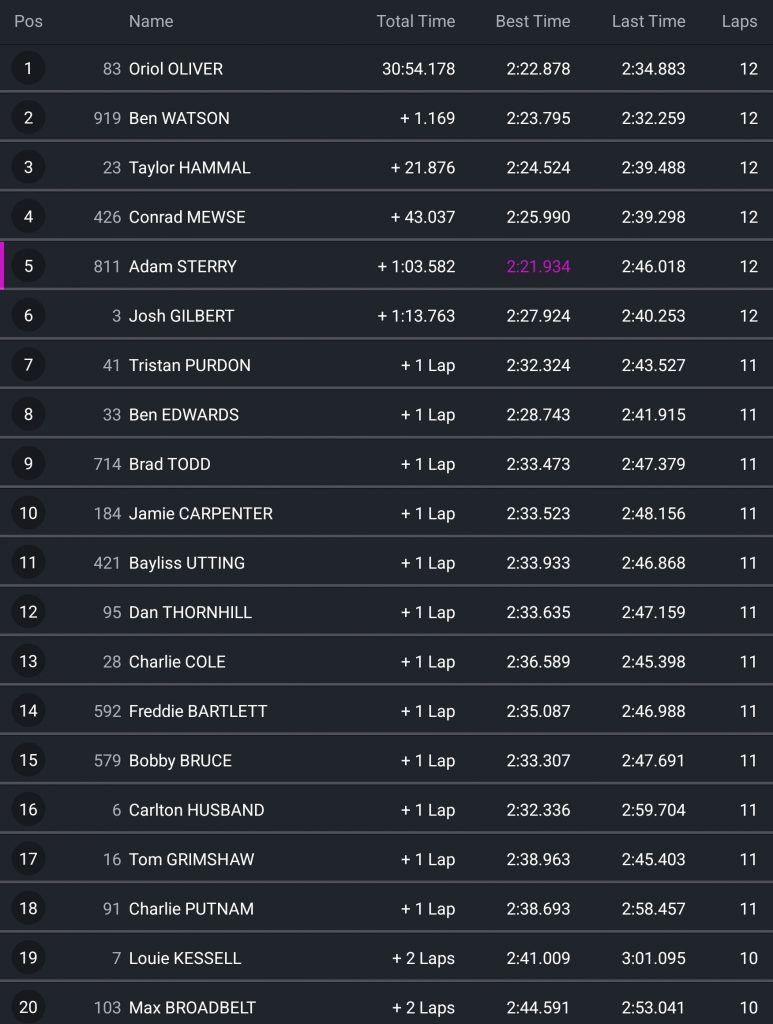Sort by the Name column header
This screenshot has width=773, height=1024.
click(x=151, y=21)
